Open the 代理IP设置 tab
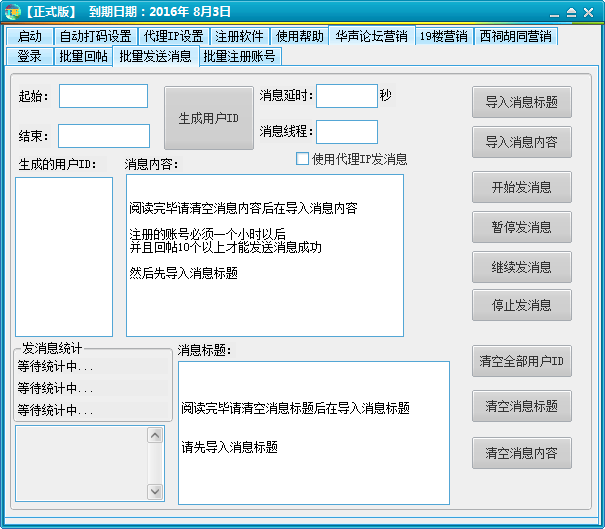The width and height of the screenshot is (605, 529). [173, 36]
